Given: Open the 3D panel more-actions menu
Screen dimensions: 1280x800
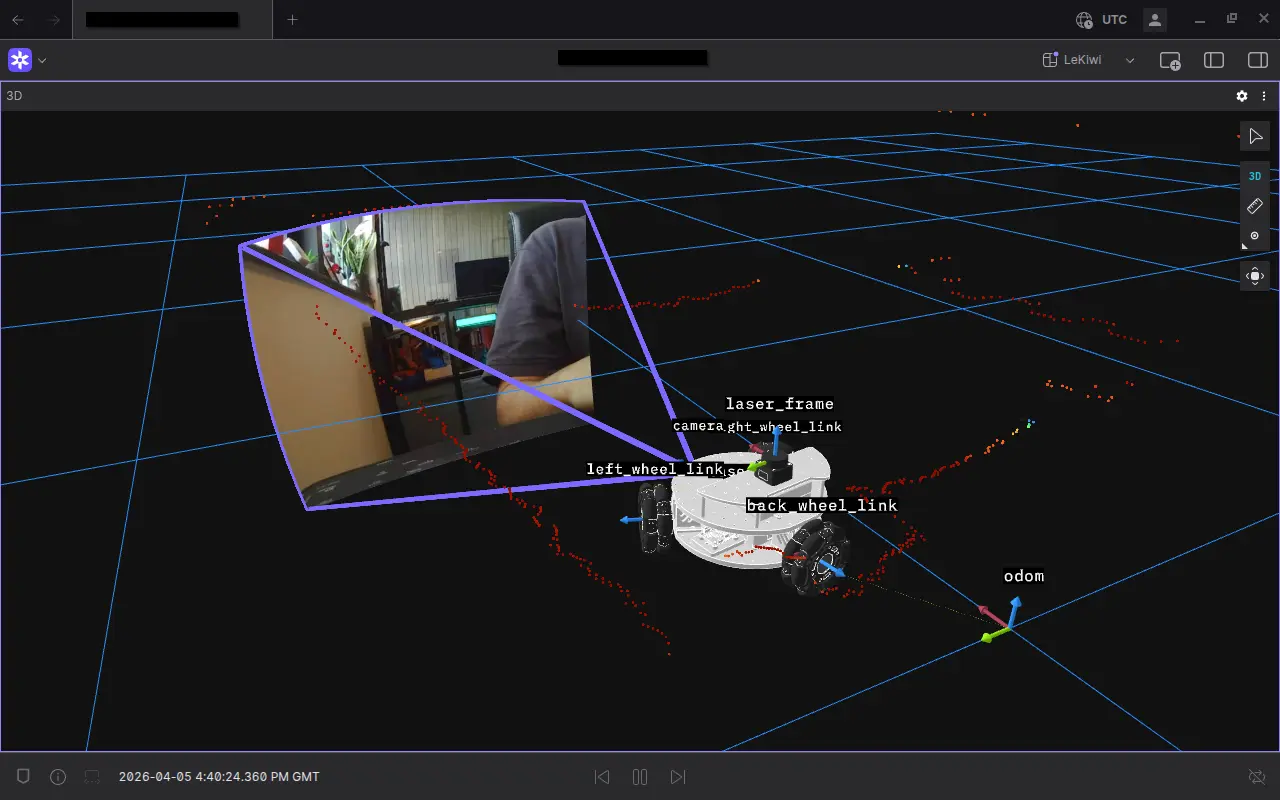Looking at the screenshot, I should [1263, 96].
